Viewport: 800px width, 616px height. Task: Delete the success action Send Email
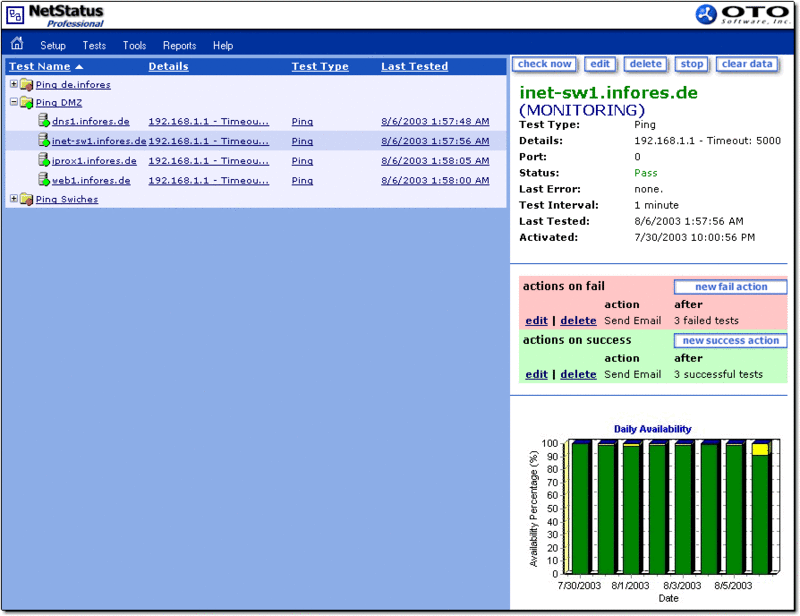pyautogui.click(x=578, y=374)
